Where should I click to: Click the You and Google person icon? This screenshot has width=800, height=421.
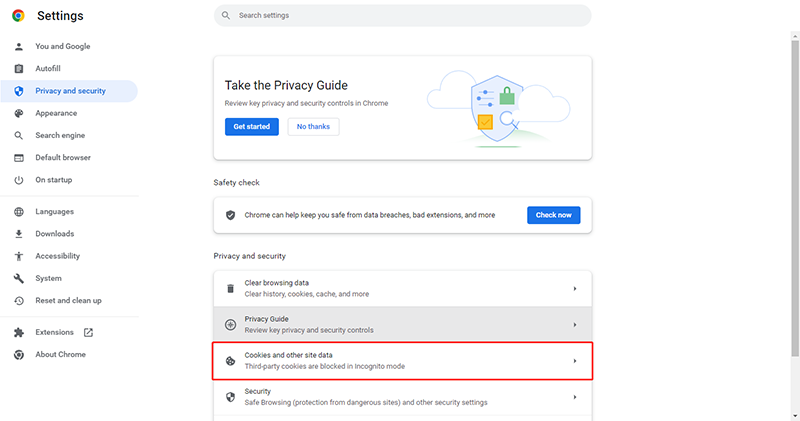(19, 46)
